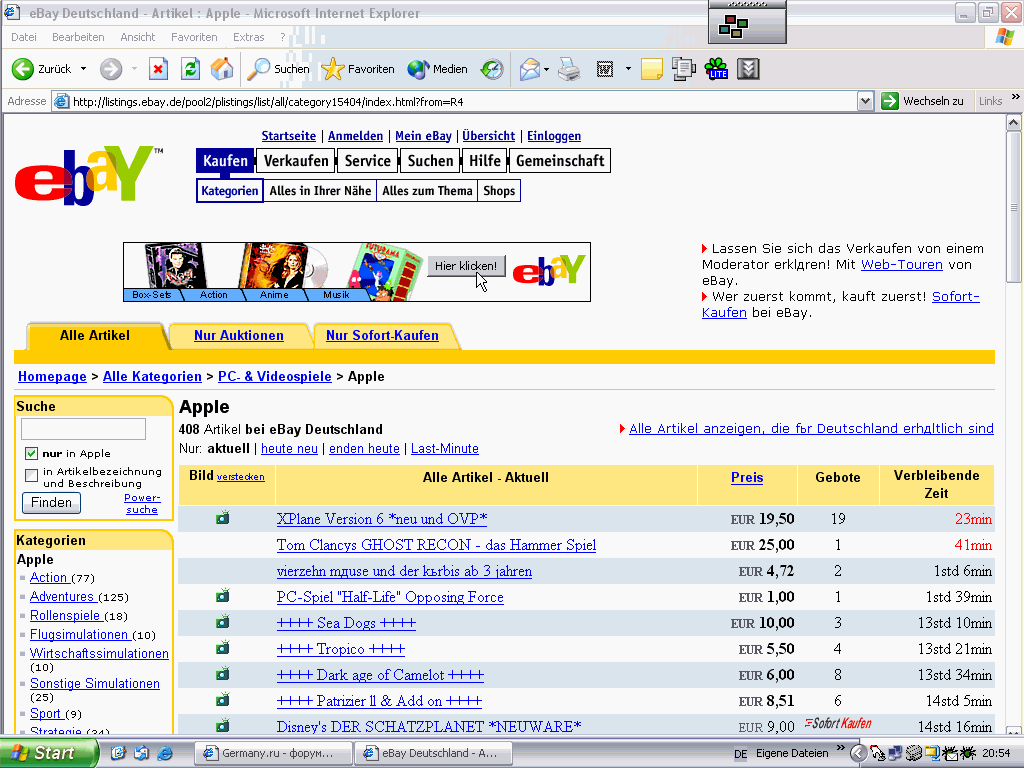This screenshot has width=1024, height=768.
Task: Click the 'Hier klicken!' banner button
Action: 466,266
